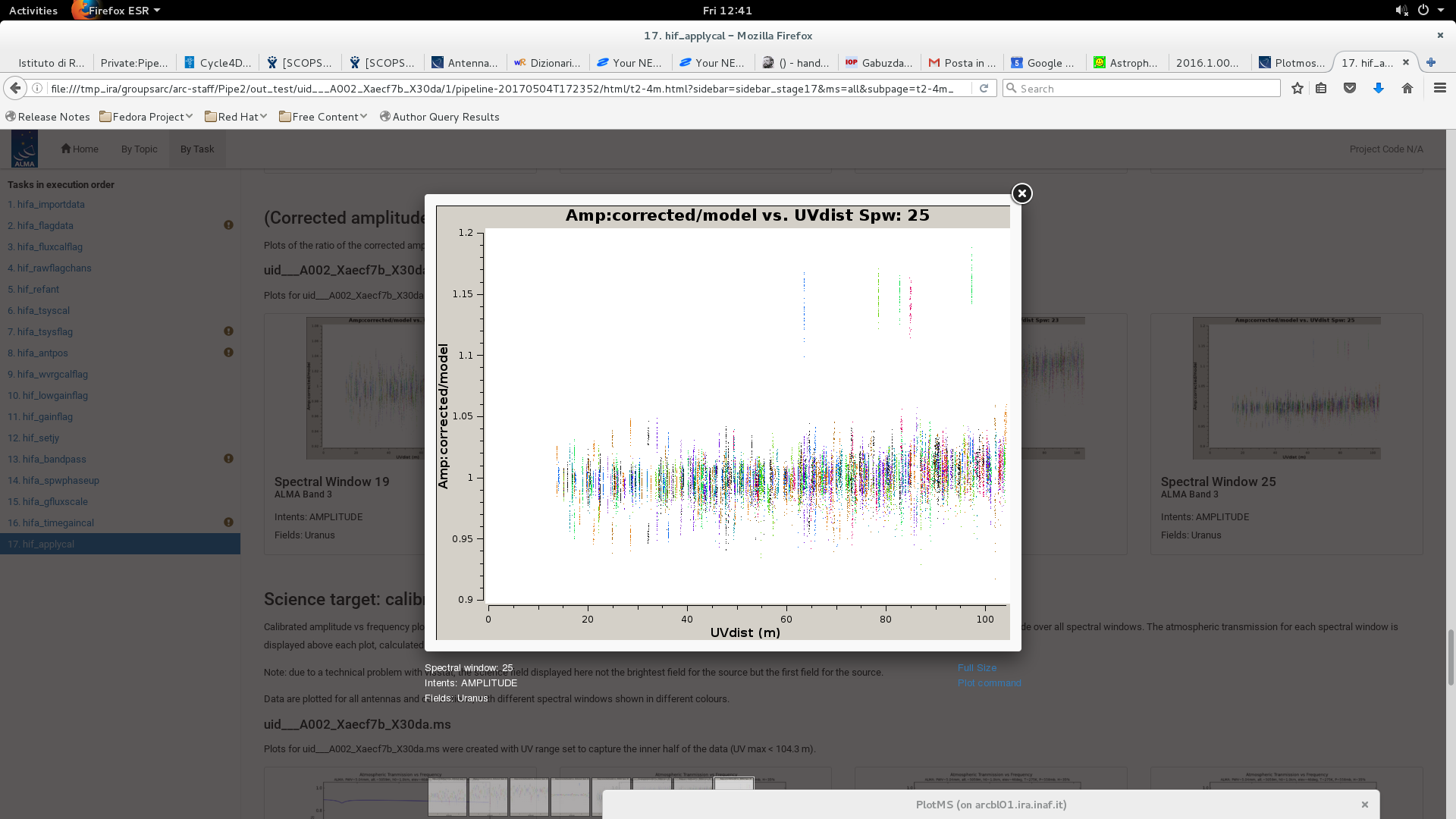
Task: Dismiss the PlotMS notification
Action: click(1365, 805)
